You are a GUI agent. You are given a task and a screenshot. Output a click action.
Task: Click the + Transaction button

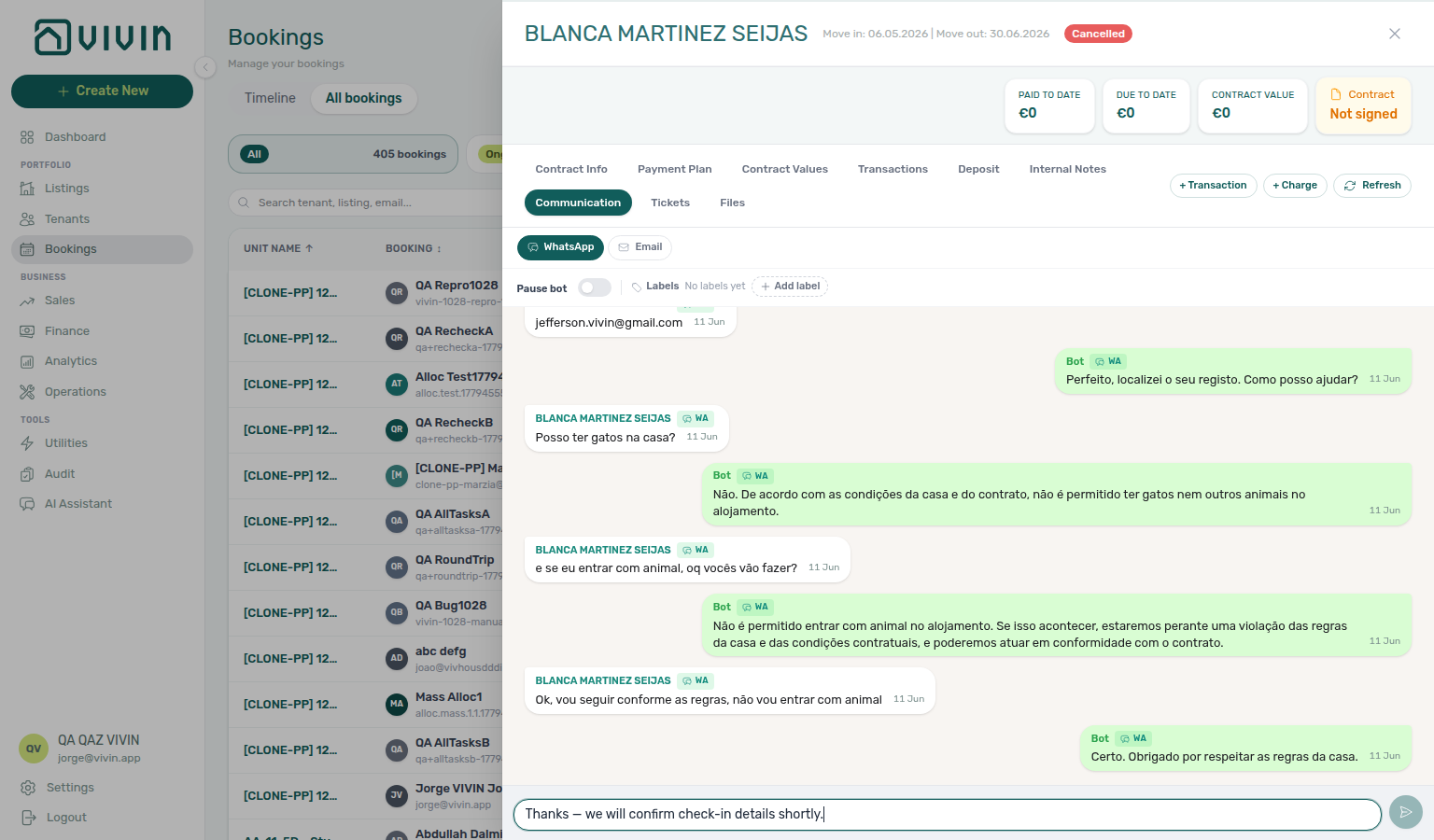click(1214, 186)
